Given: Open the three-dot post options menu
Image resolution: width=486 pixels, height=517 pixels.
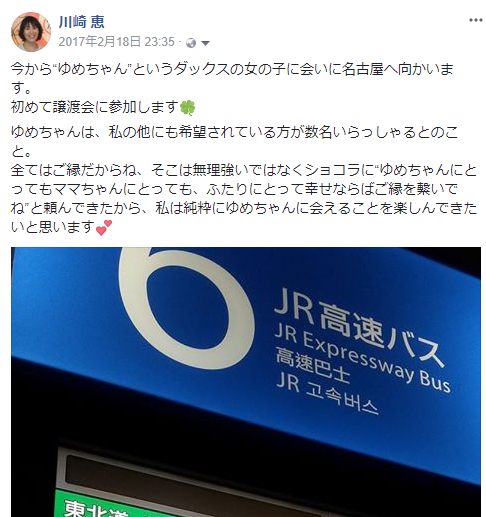Looking at the screenshot, I should tap(475, 20).
